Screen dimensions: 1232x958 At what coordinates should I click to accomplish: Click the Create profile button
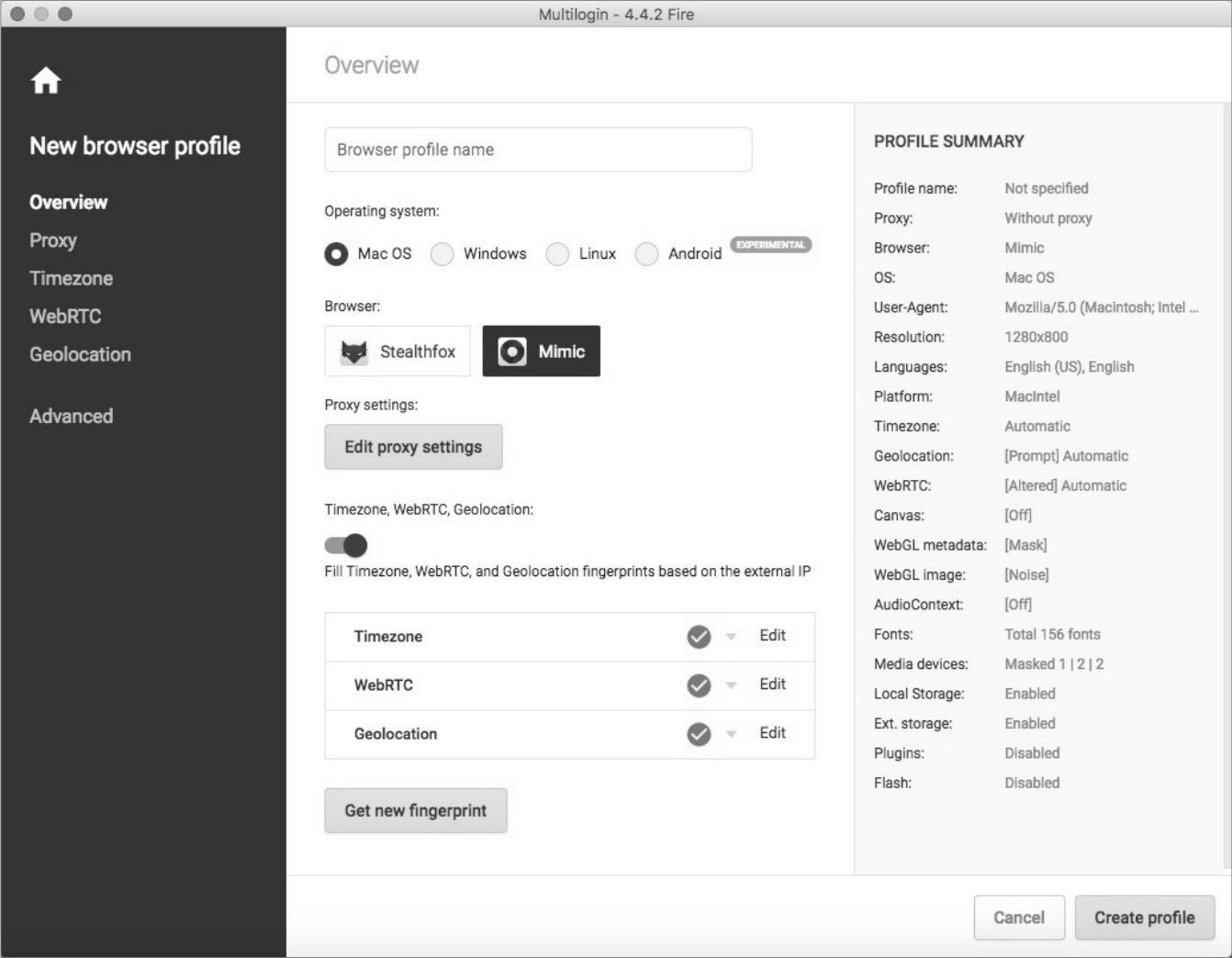click(x=1144, y=918)
